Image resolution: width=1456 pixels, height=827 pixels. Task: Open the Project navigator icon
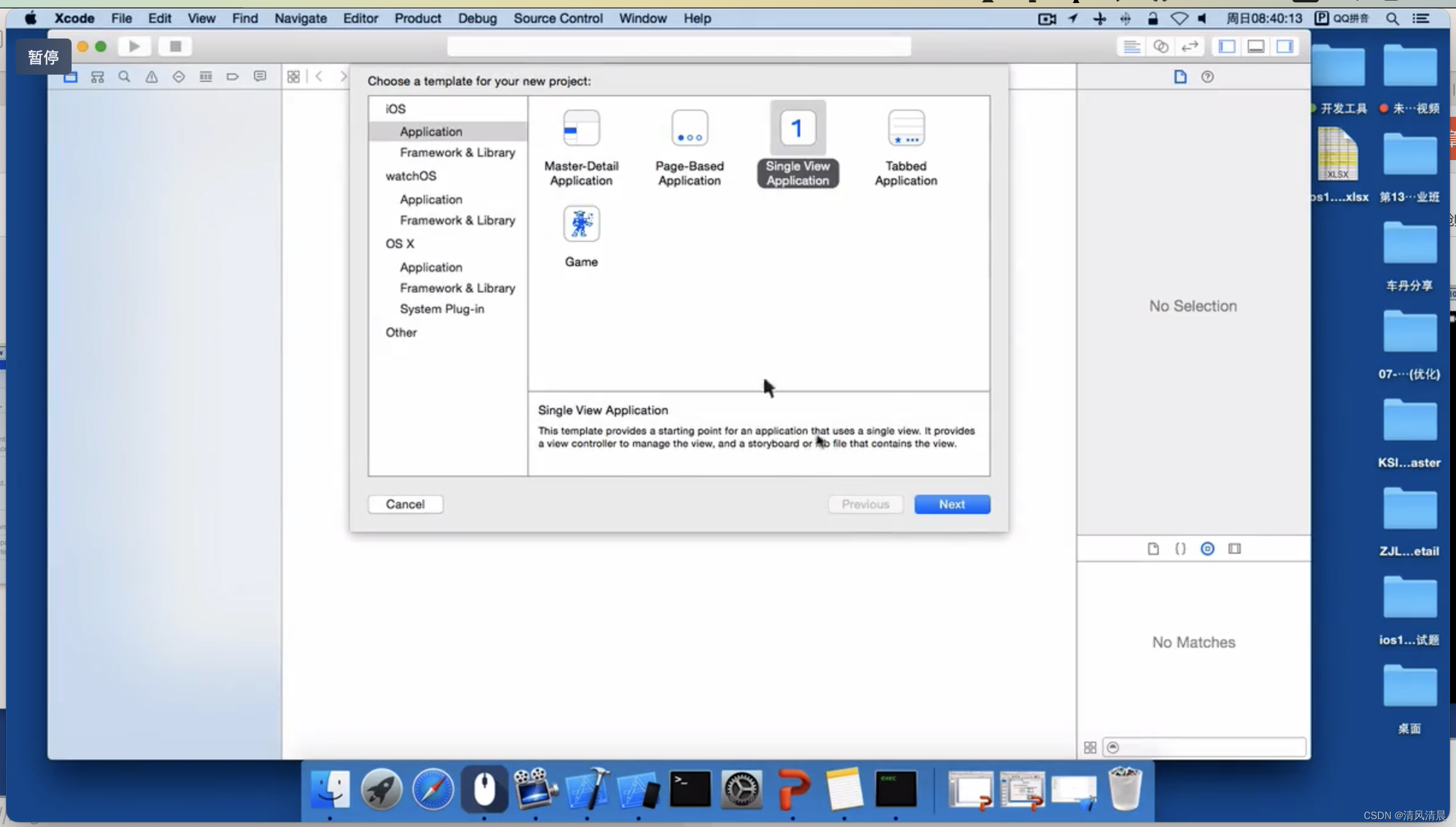[70, 76]
